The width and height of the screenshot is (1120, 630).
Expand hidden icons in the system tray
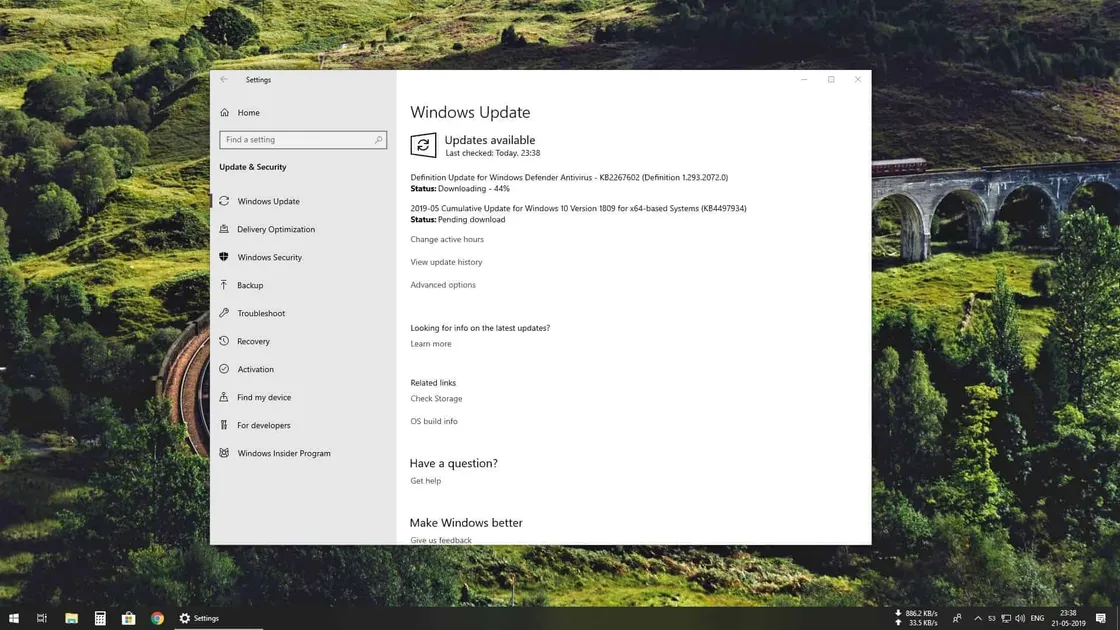[978, 618]
